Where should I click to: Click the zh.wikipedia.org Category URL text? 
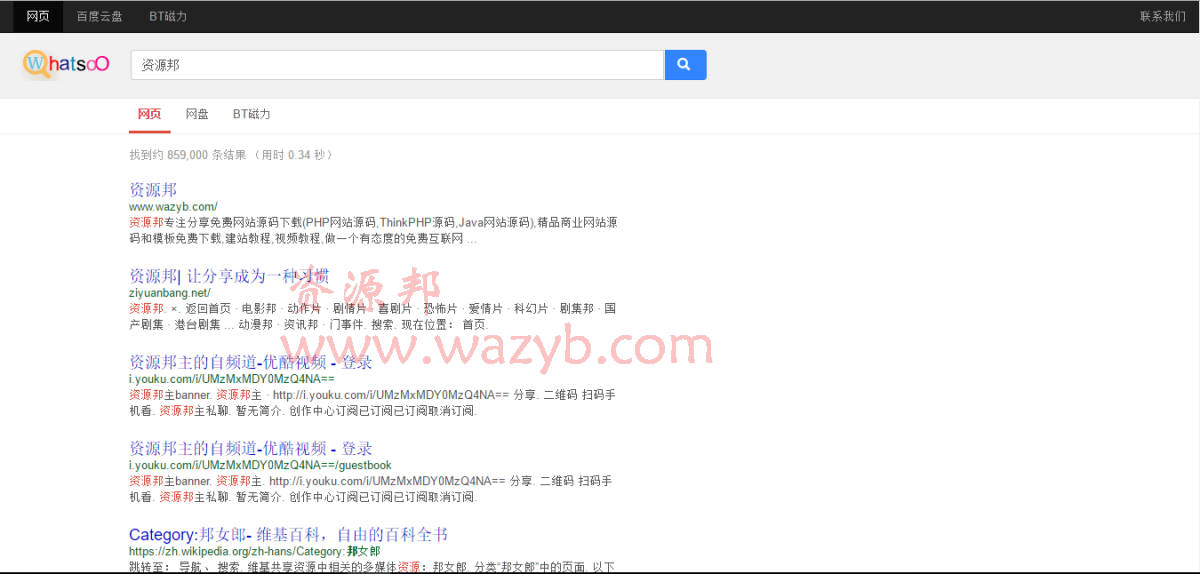tap(254, 551)
